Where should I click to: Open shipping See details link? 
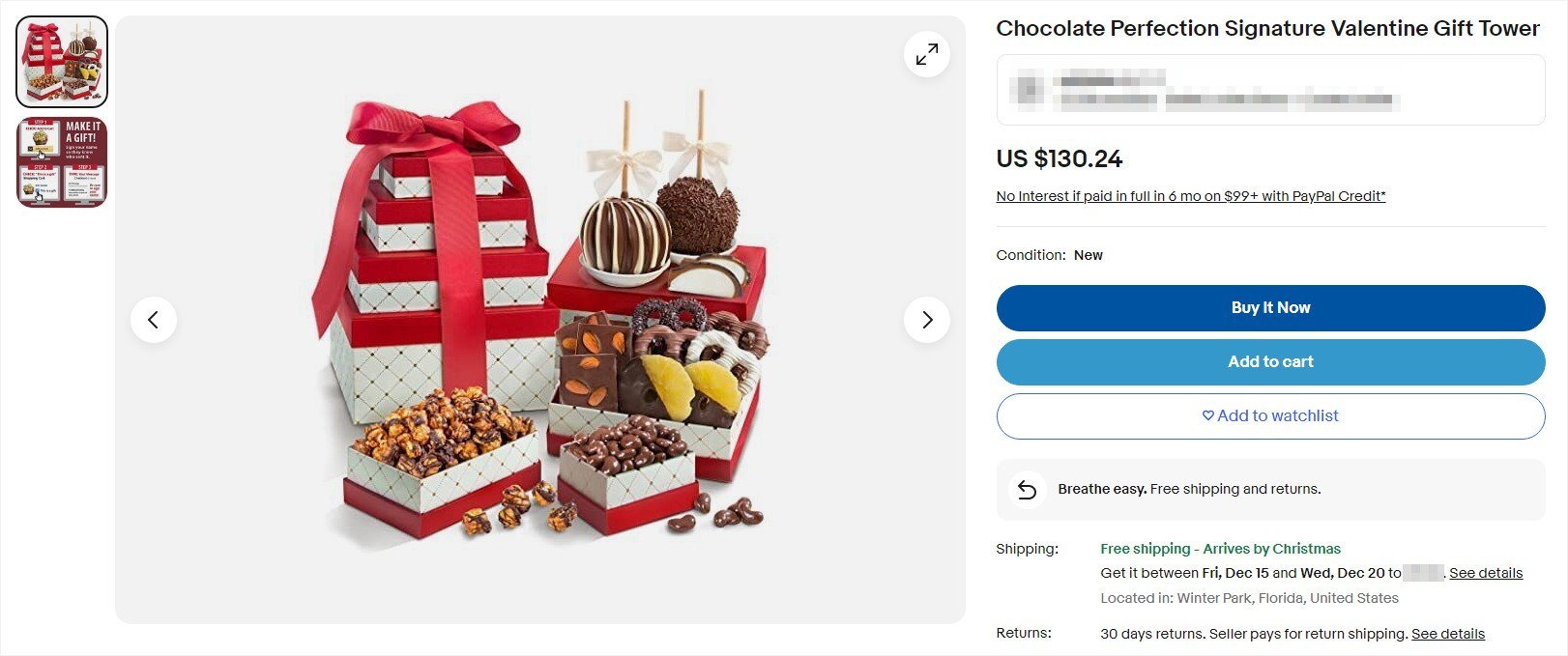coord(1486,572)
